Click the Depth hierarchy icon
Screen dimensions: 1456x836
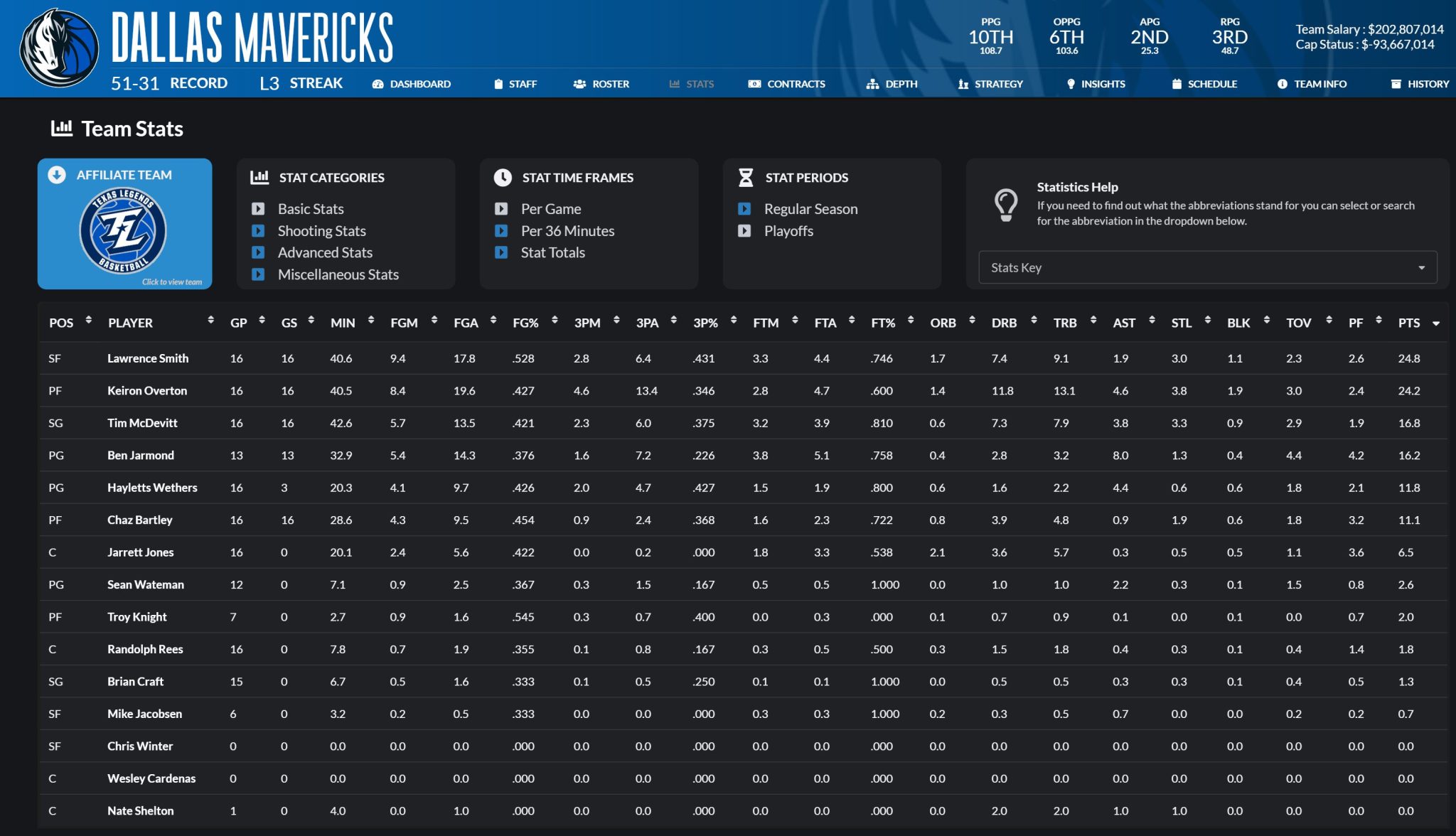point(872,84)
